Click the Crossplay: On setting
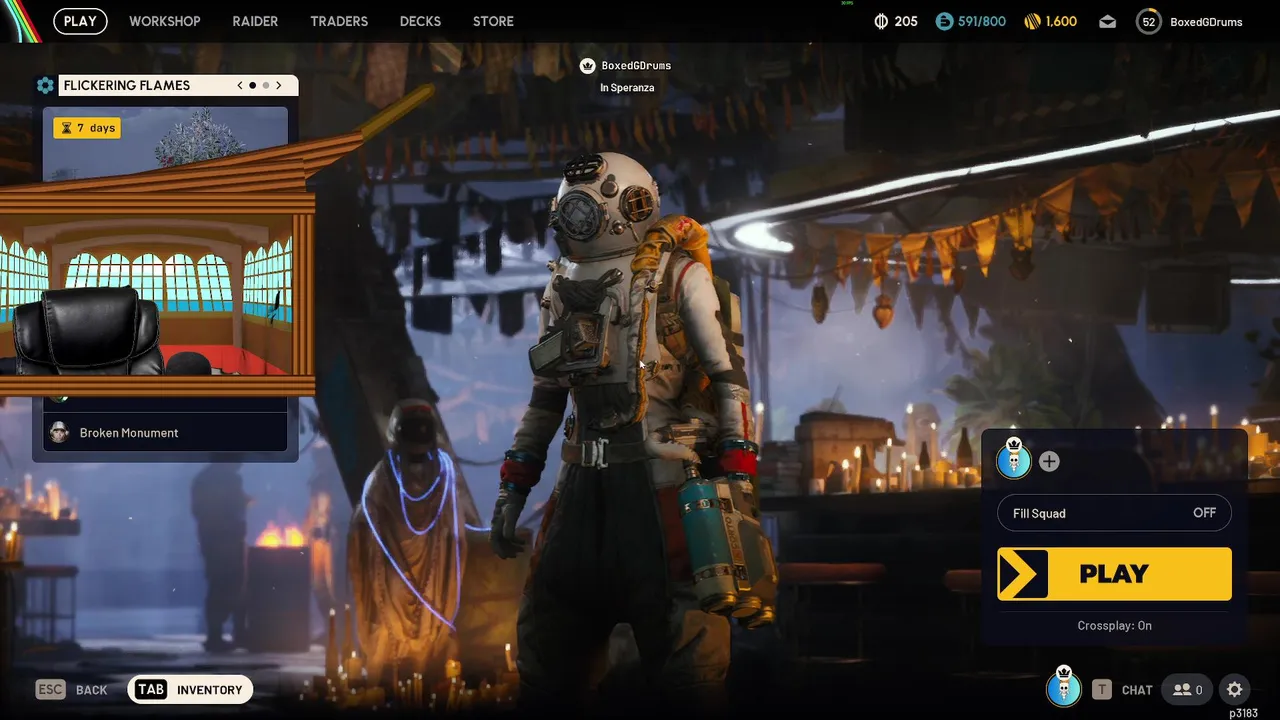Screen dimensions: 1280x720 point(1114,625)
